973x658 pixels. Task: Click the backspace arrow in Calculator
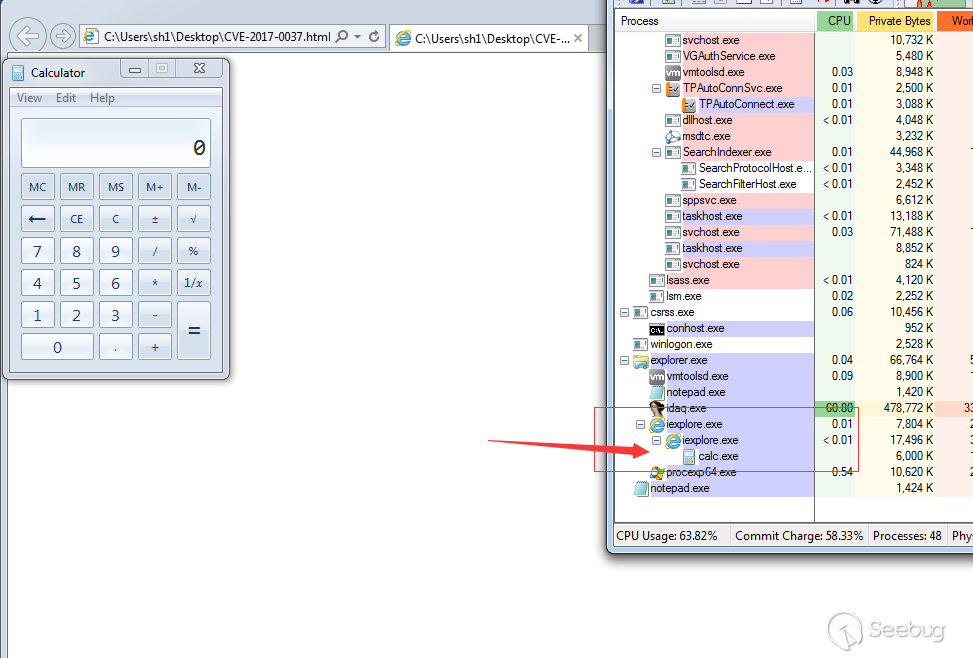(x=38, y=219)
